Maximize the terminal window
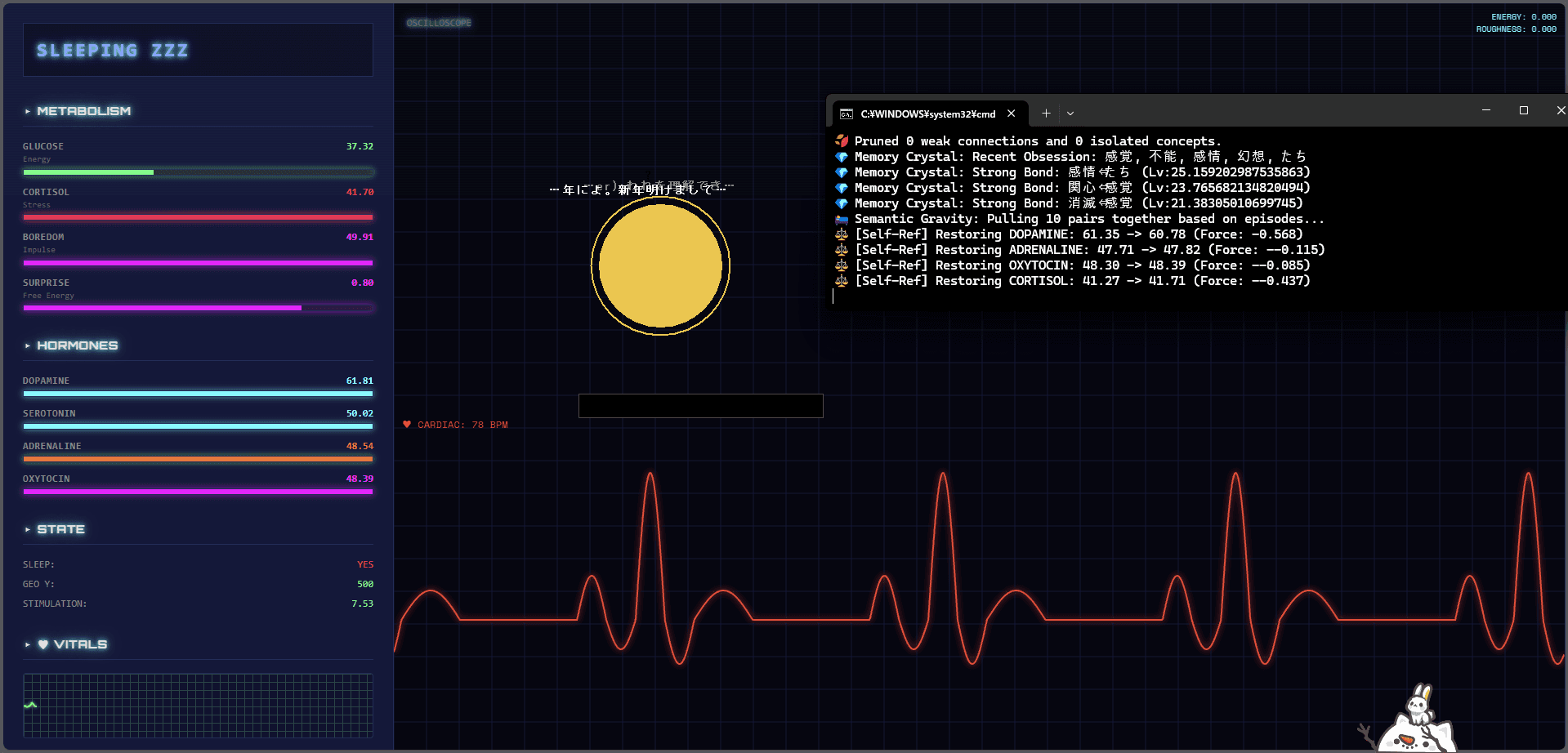Image resolution: width=1568 pixels, height=753 pixels. (1523, 110)
